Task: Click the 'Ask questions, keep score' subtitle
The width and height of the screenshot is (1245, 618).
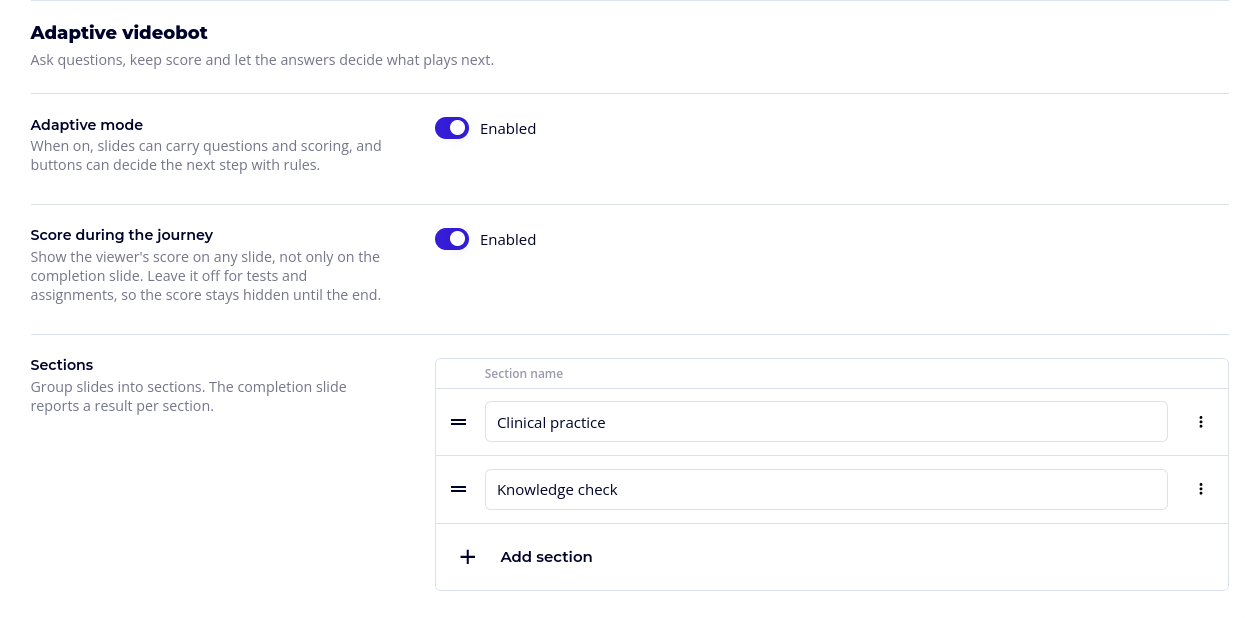Action: [x=262, y=60]
